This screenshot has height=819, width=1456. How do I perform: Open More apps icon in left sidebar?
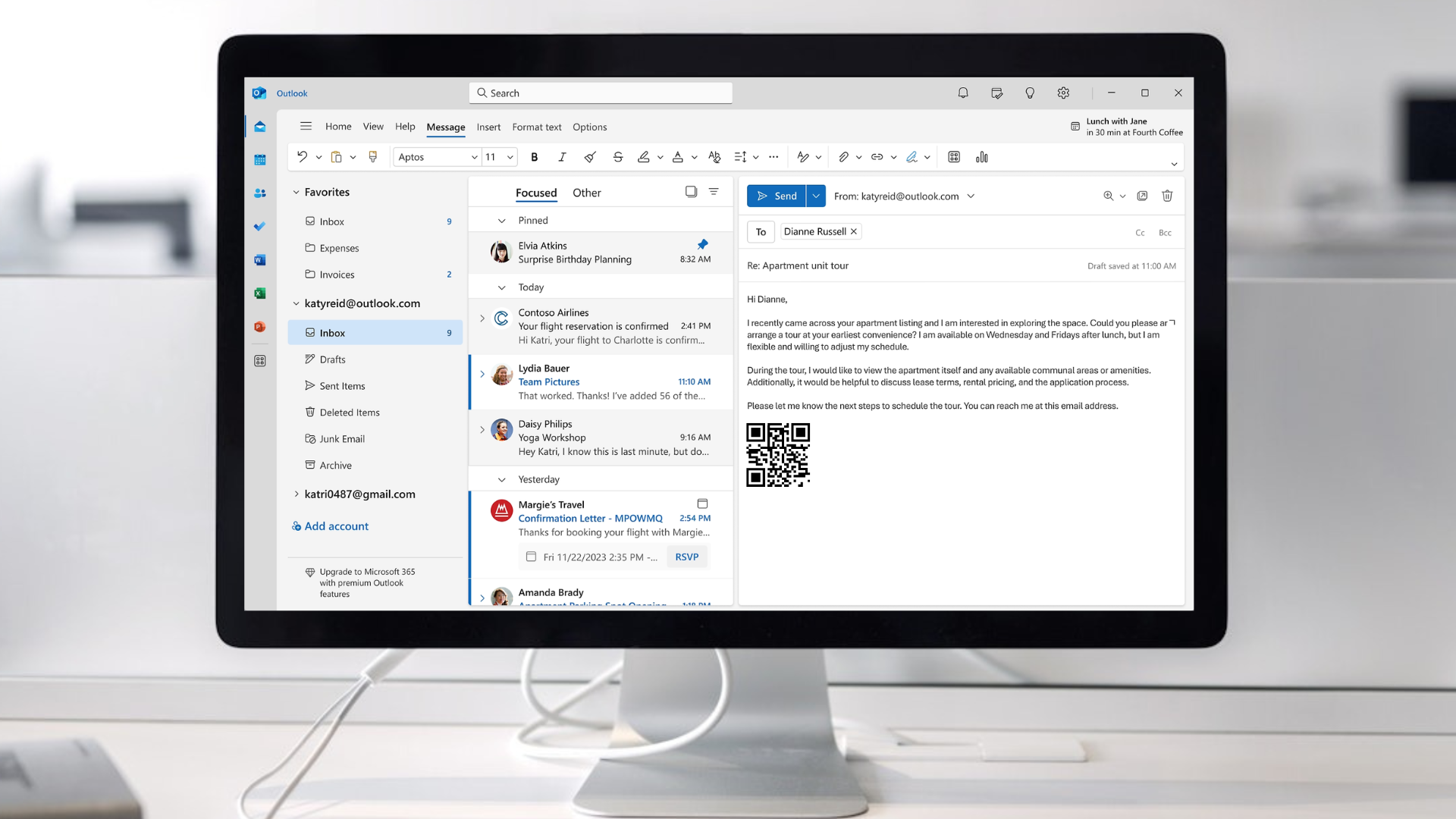260,361
